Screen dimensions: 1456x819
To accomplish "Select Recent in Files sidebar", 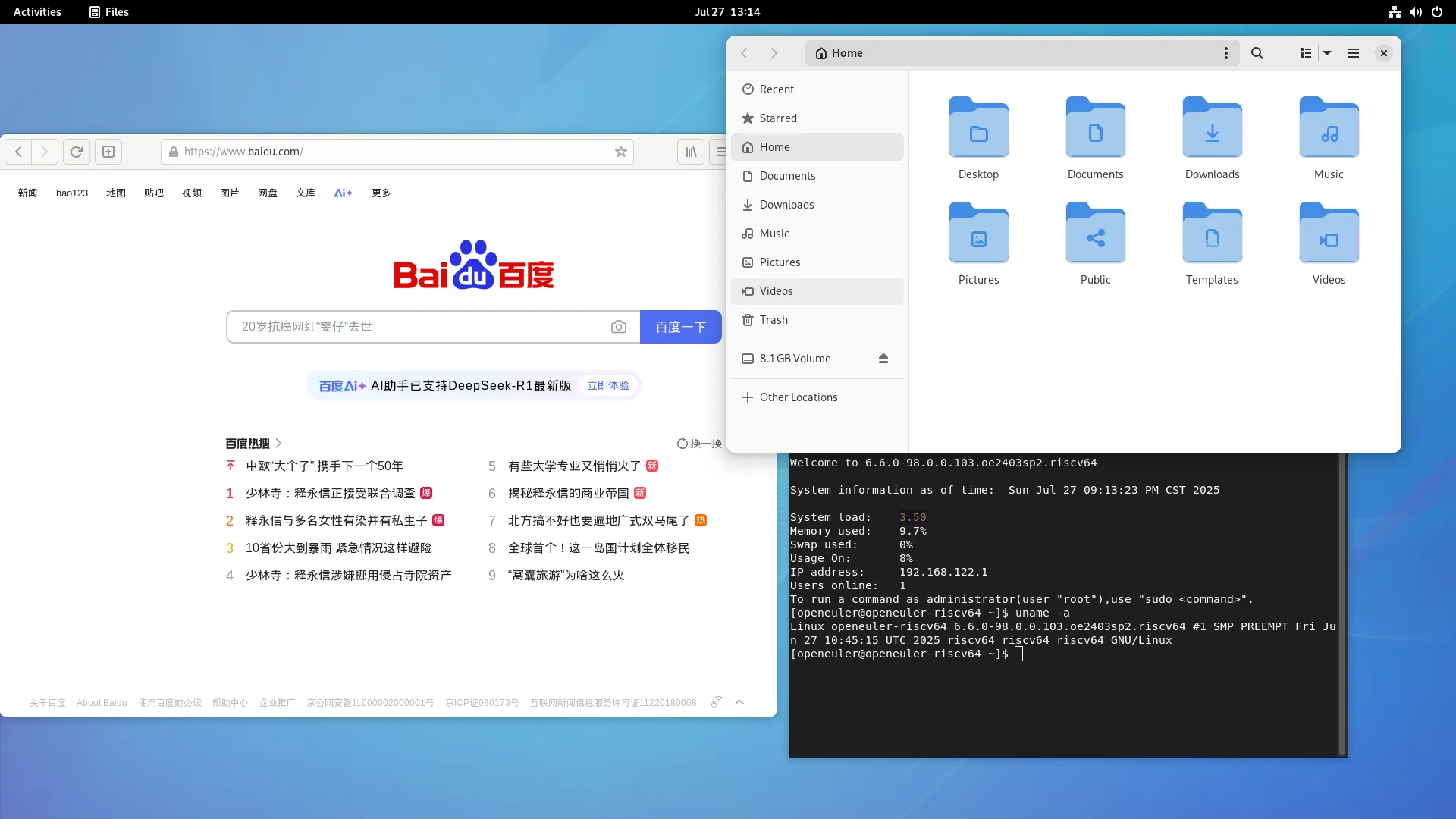I will coord(817,89).
